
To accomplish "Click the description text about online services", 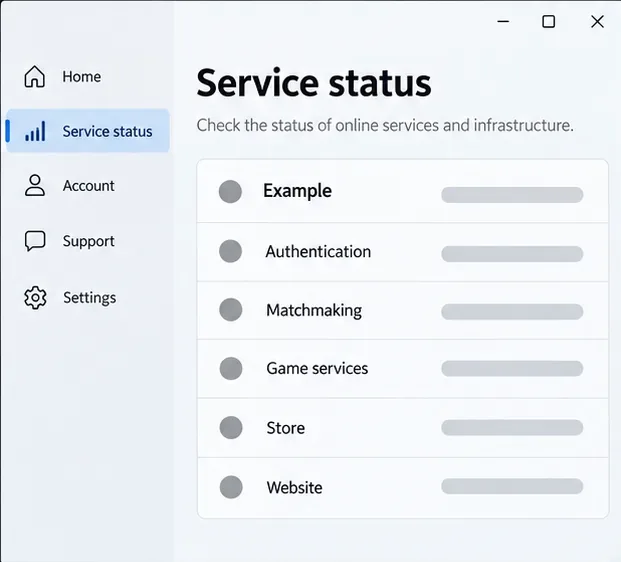I will click(x=385, y=126).
